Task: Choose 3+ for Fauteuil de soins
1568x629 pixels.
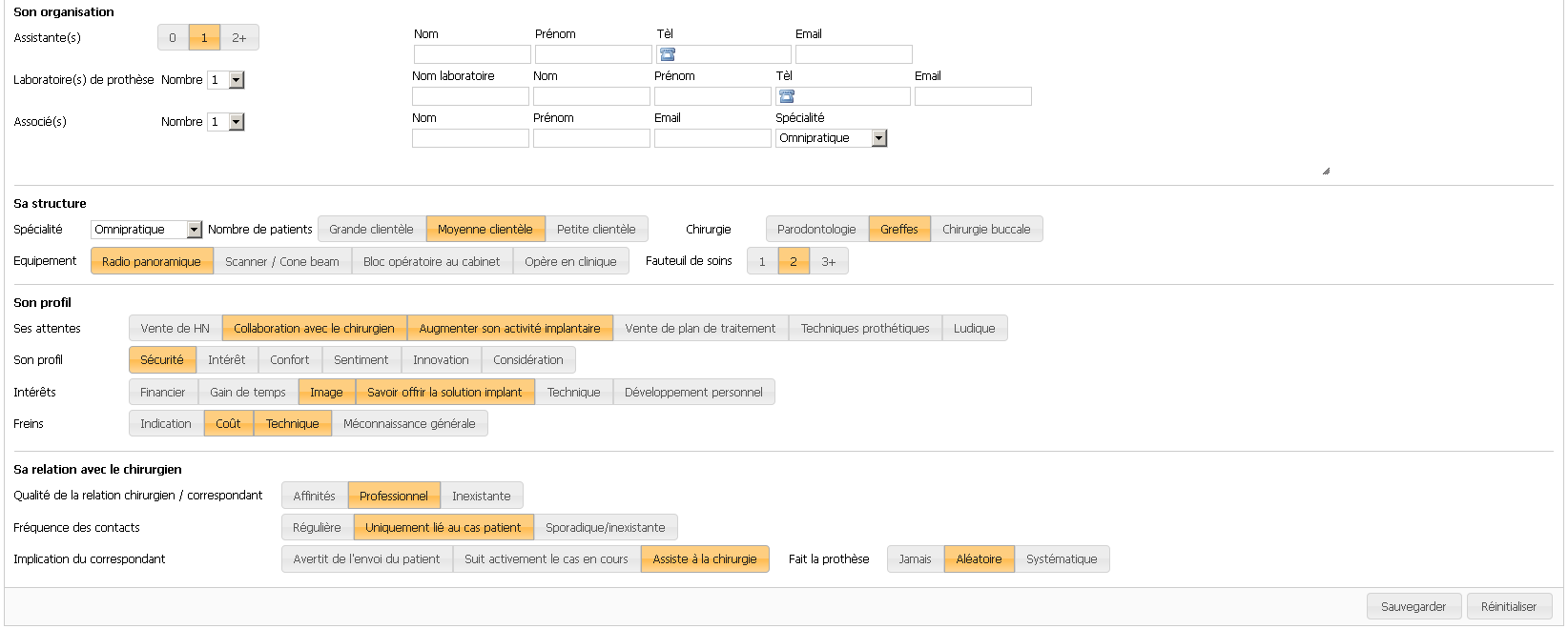Action: pyautogui.click(x=828, y=262)
